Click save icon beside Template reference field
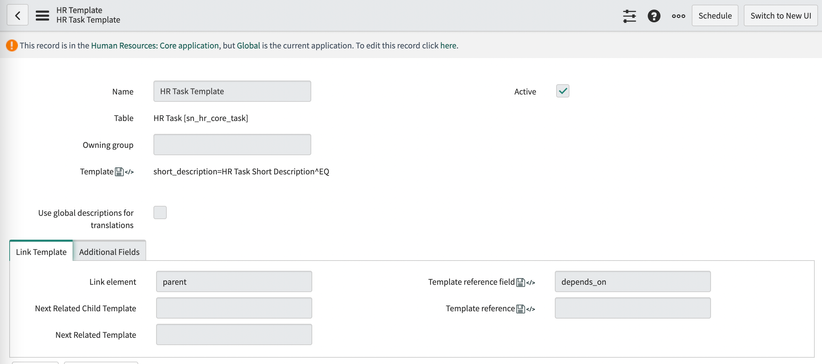The image size is (822, 364). [520, 282]
